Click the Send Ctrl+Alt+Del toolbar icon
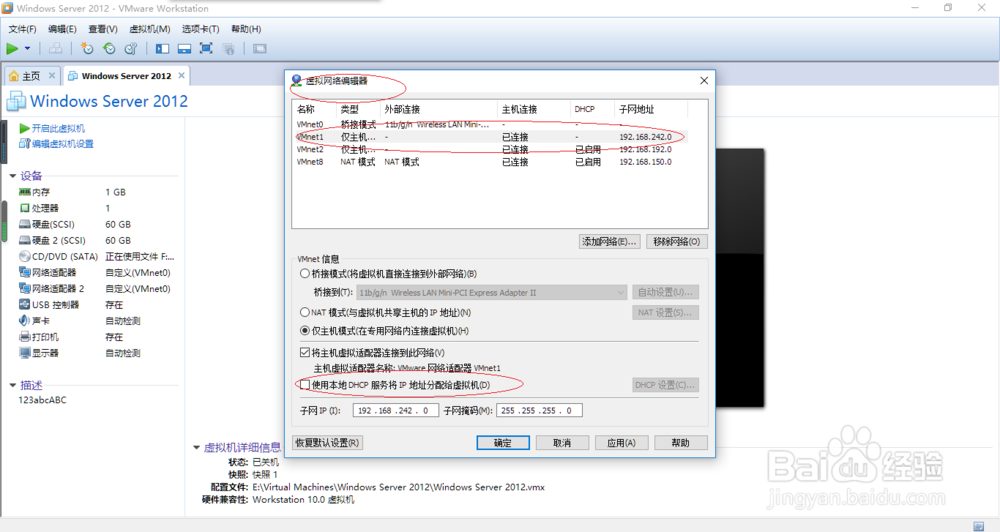Image resolution: width=1000 pixels, height=532 pixels. pos(55,48)
